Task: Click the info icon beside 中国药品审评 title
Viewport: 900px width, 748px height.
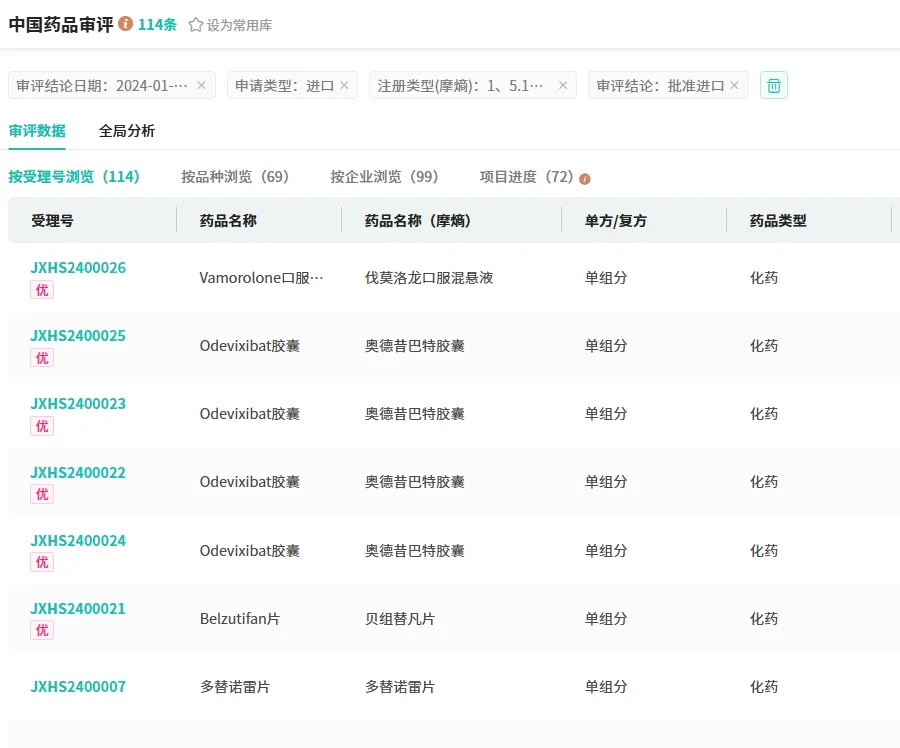Action: (x=125, y=24)
